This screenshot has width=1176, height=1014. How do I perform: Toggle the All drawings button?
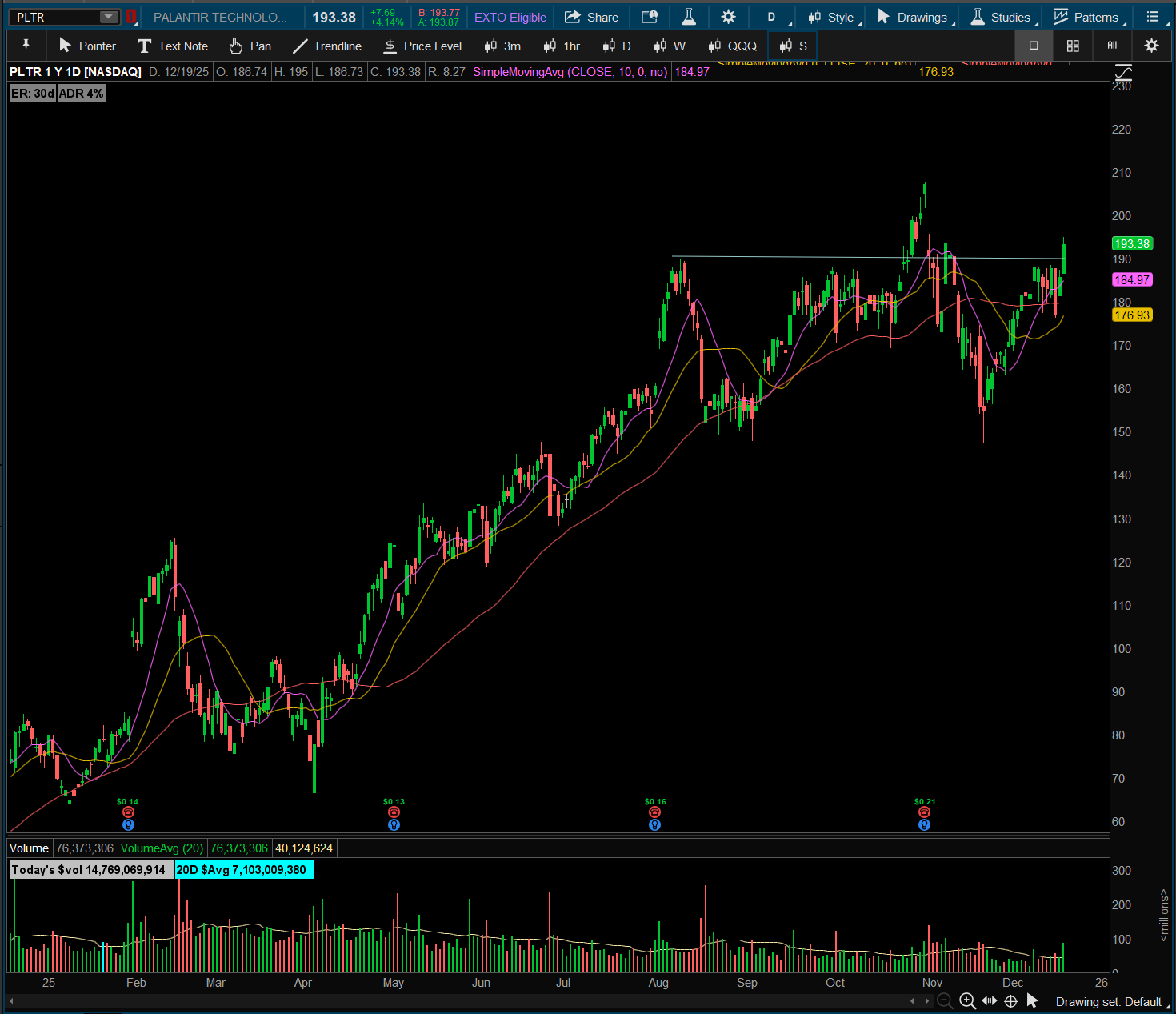1112,46
